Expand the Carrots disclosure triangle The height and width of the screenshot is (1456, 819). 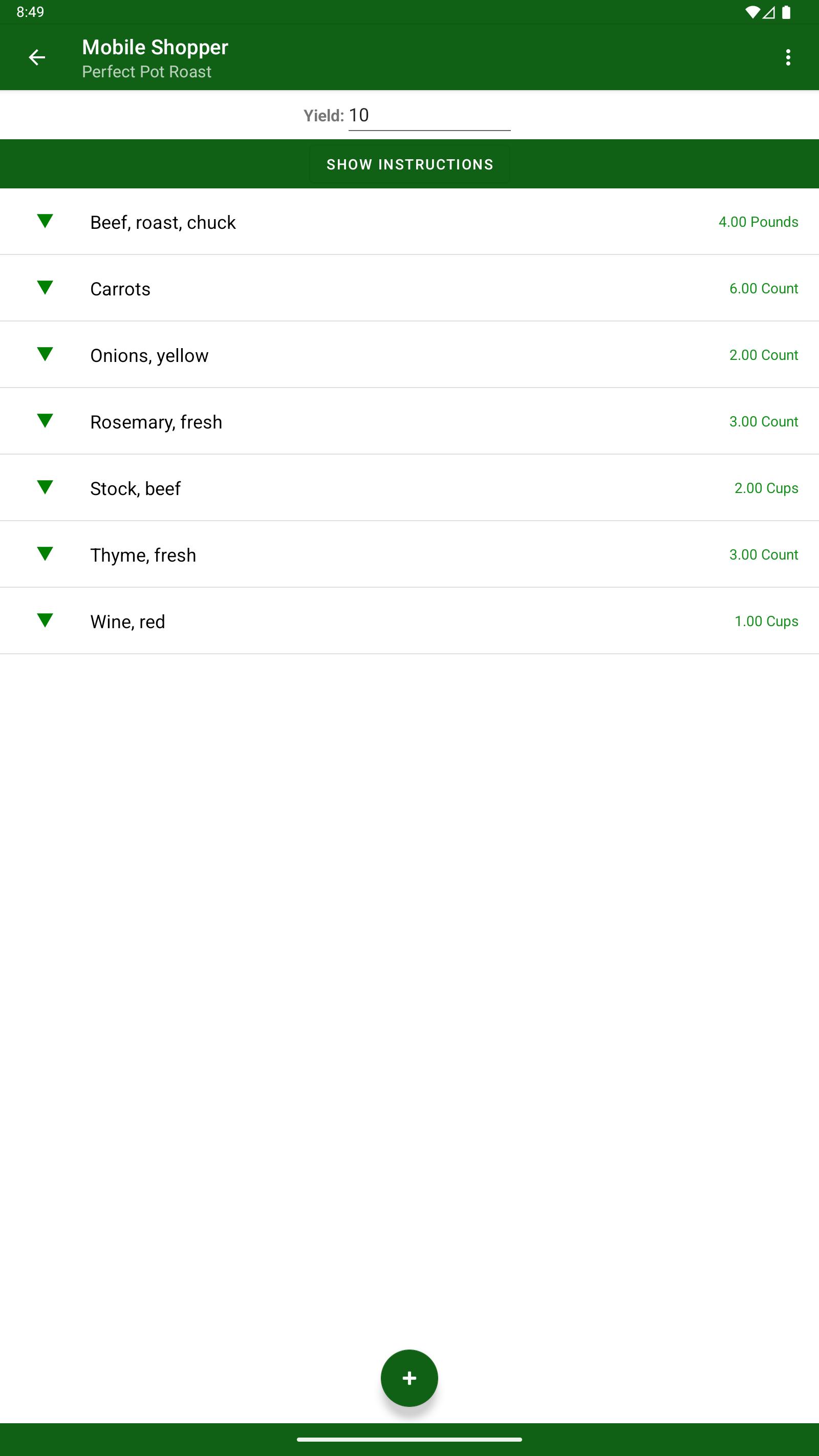(45, 288)
